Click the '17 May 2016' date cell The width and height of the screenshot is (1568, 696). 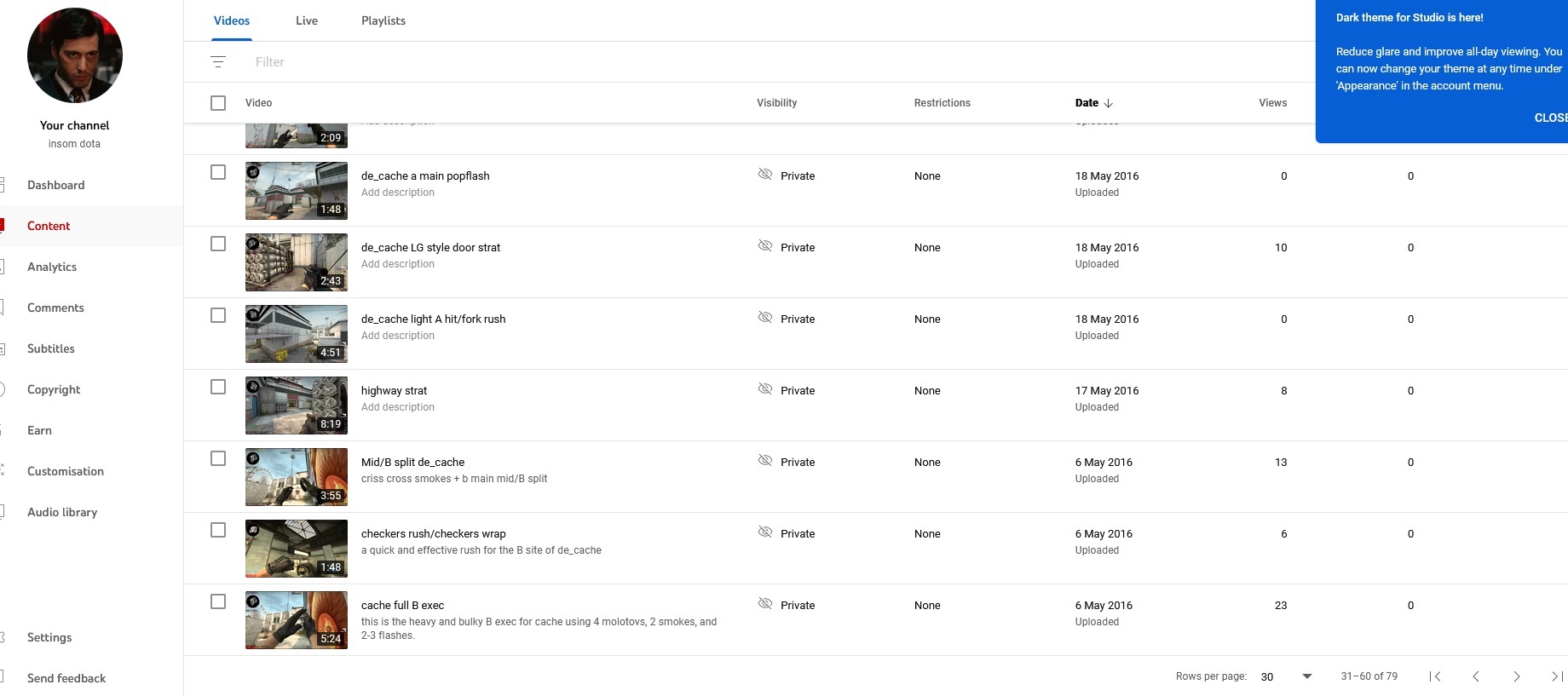point(1106,390)
